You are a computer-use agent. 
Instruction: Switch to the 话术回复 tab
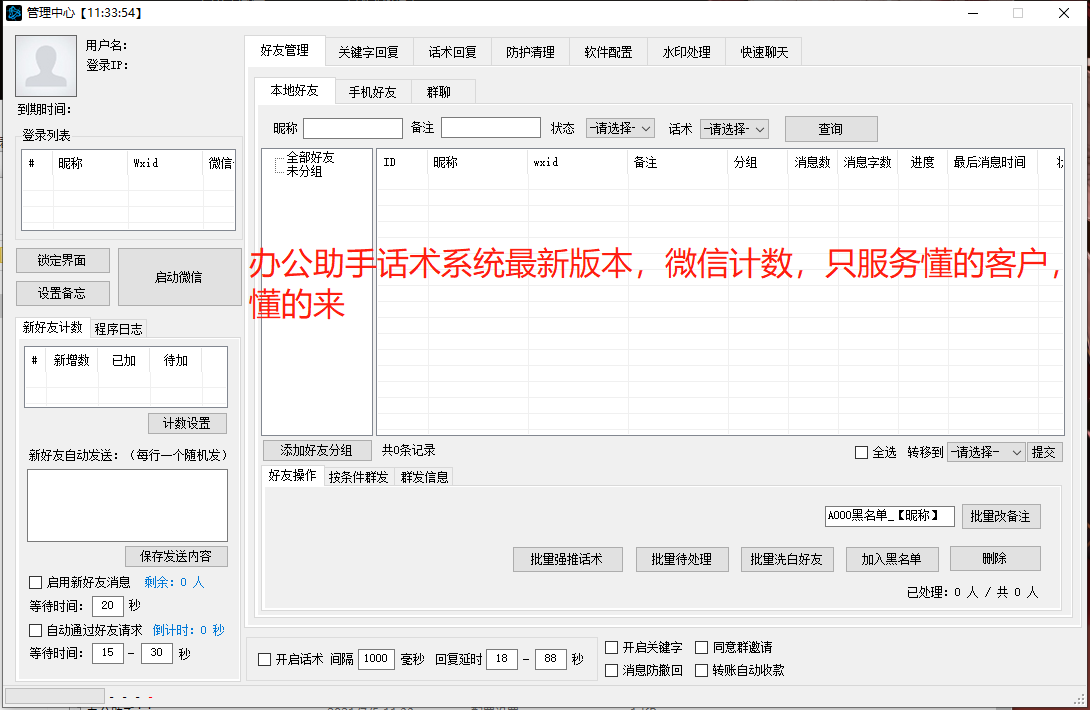pos(453,52)
